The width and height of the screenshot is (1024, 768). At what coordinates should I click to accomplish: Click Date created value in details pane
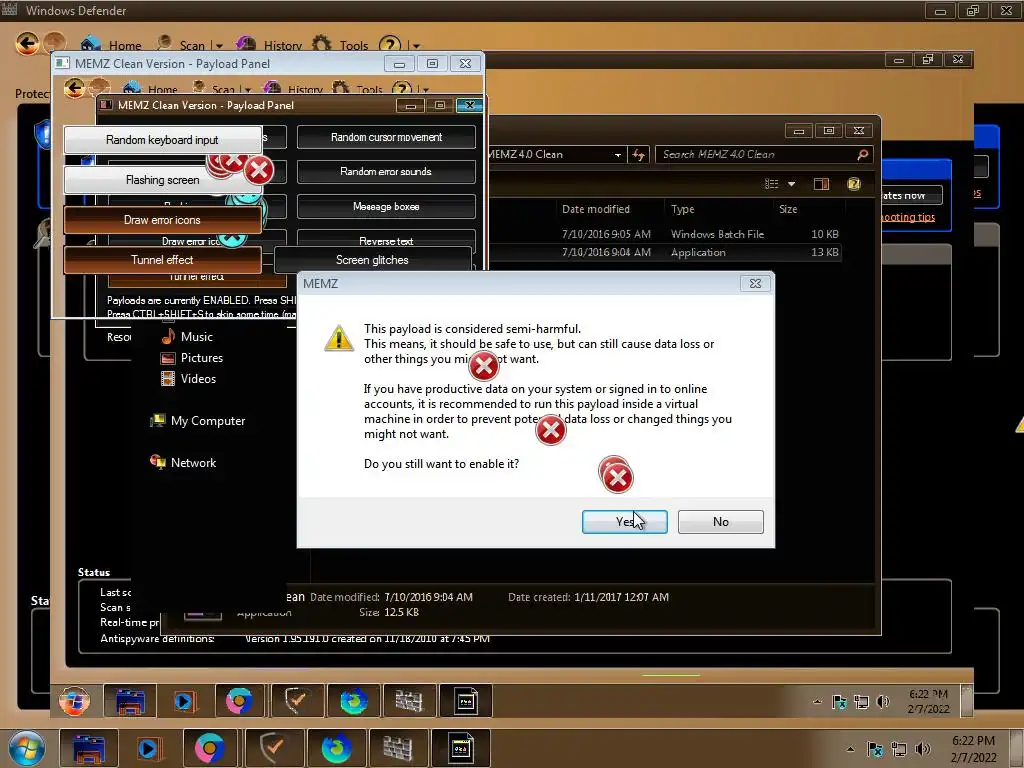pyautogui.click(x=621, y=597)
